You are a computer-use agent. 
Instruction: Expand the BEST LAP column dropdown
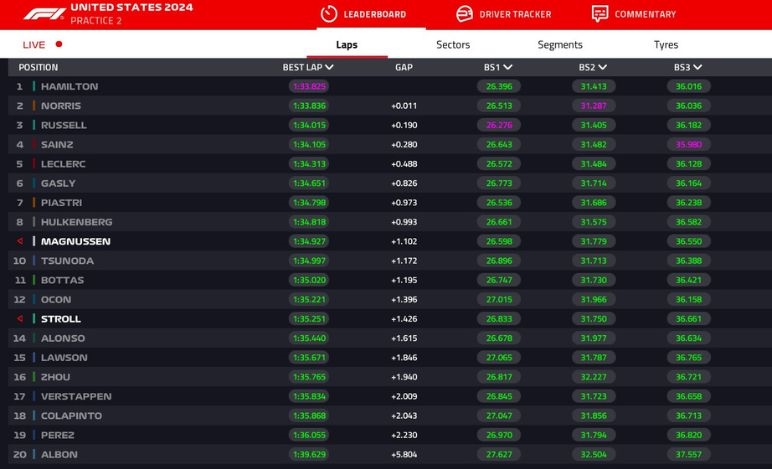click(x=329, y=68)
